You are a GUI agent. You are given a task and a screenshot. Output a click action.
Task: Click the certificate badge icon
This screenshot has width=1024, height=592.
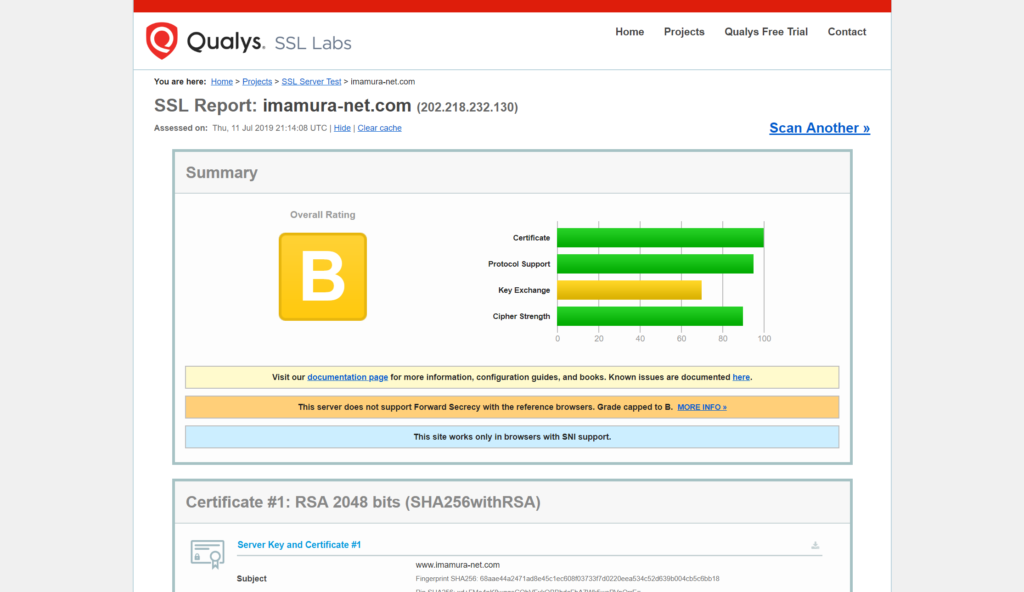click(208, 554)
